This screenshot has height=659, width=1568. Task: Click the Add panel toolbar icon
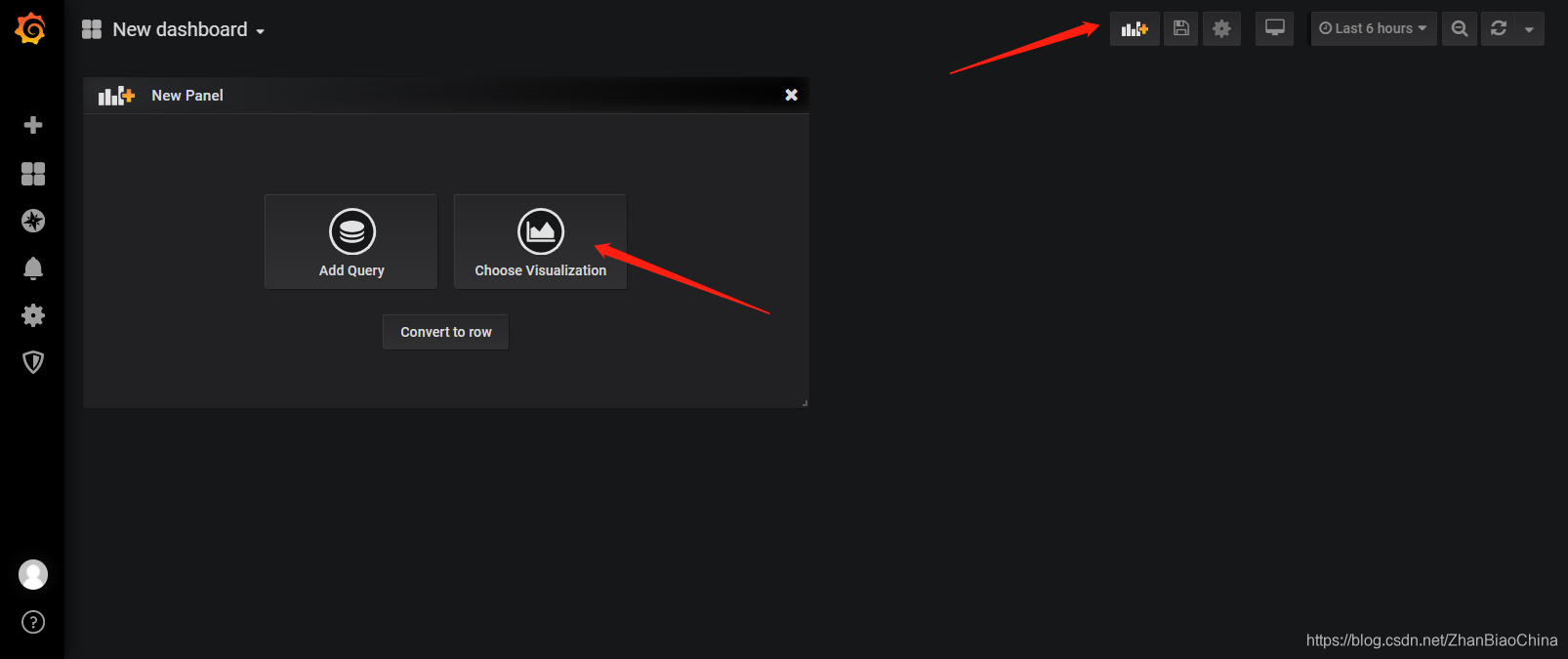coord(1135,28)
